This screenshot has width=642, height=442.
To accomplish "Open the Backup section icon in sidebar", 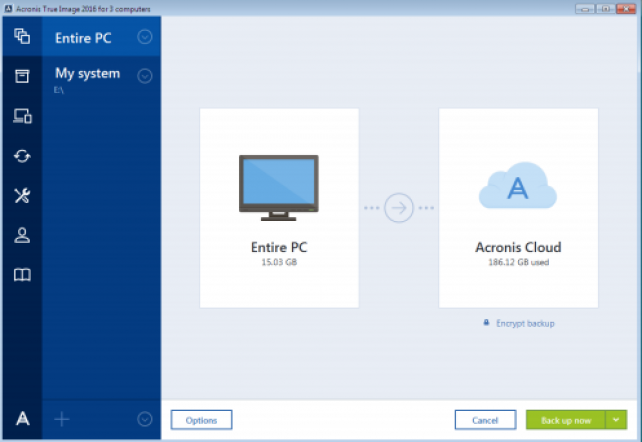I will pos(22,36).
